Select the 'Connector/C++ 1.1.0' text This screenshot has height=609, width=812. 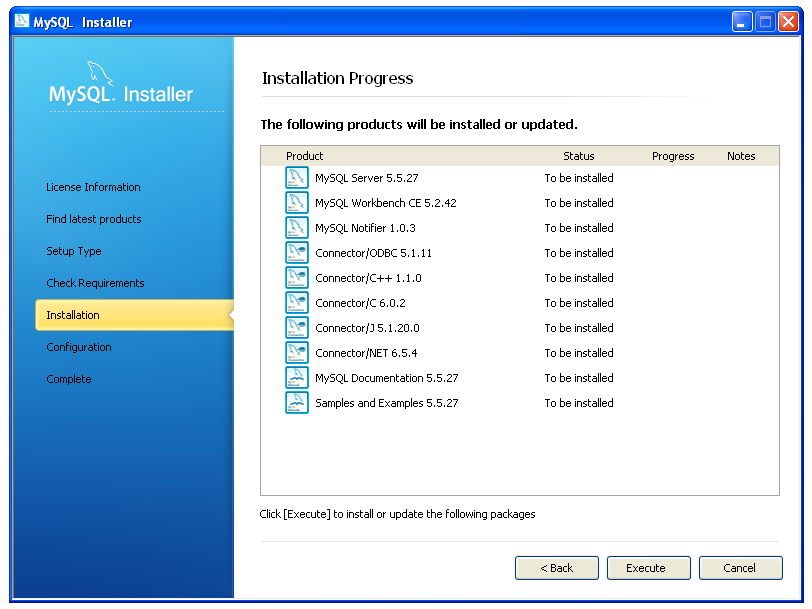[368, 278]
